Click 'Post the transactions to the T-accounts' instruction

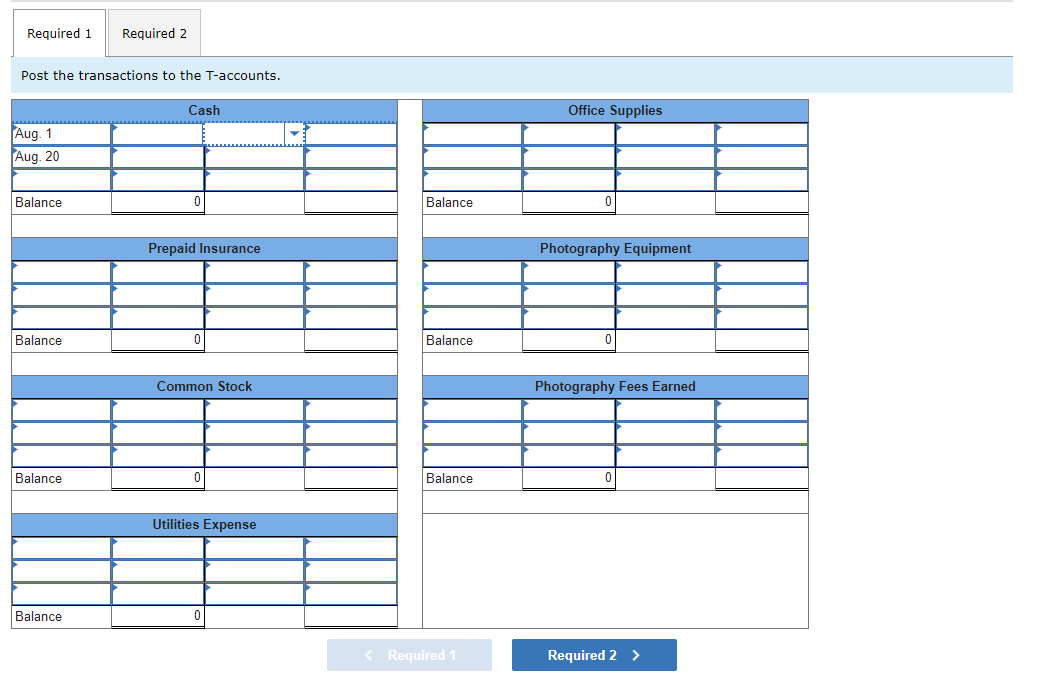coord(150,75)
